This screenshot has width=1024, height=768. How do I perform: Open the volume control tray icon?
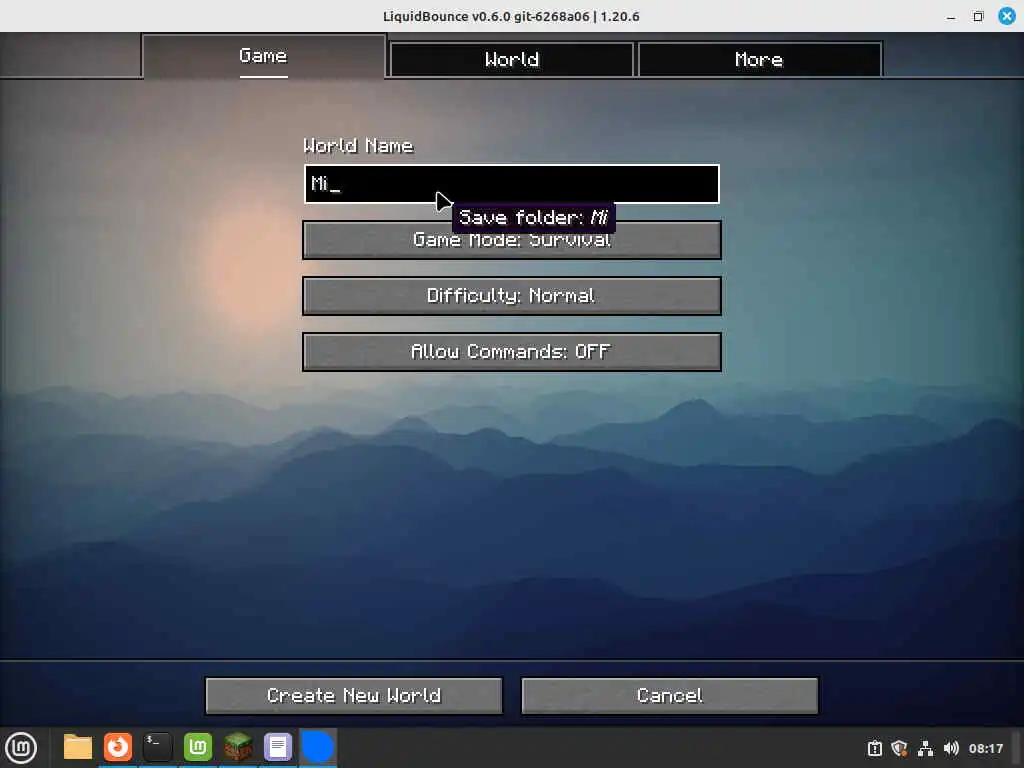click(x=951, y=748)
